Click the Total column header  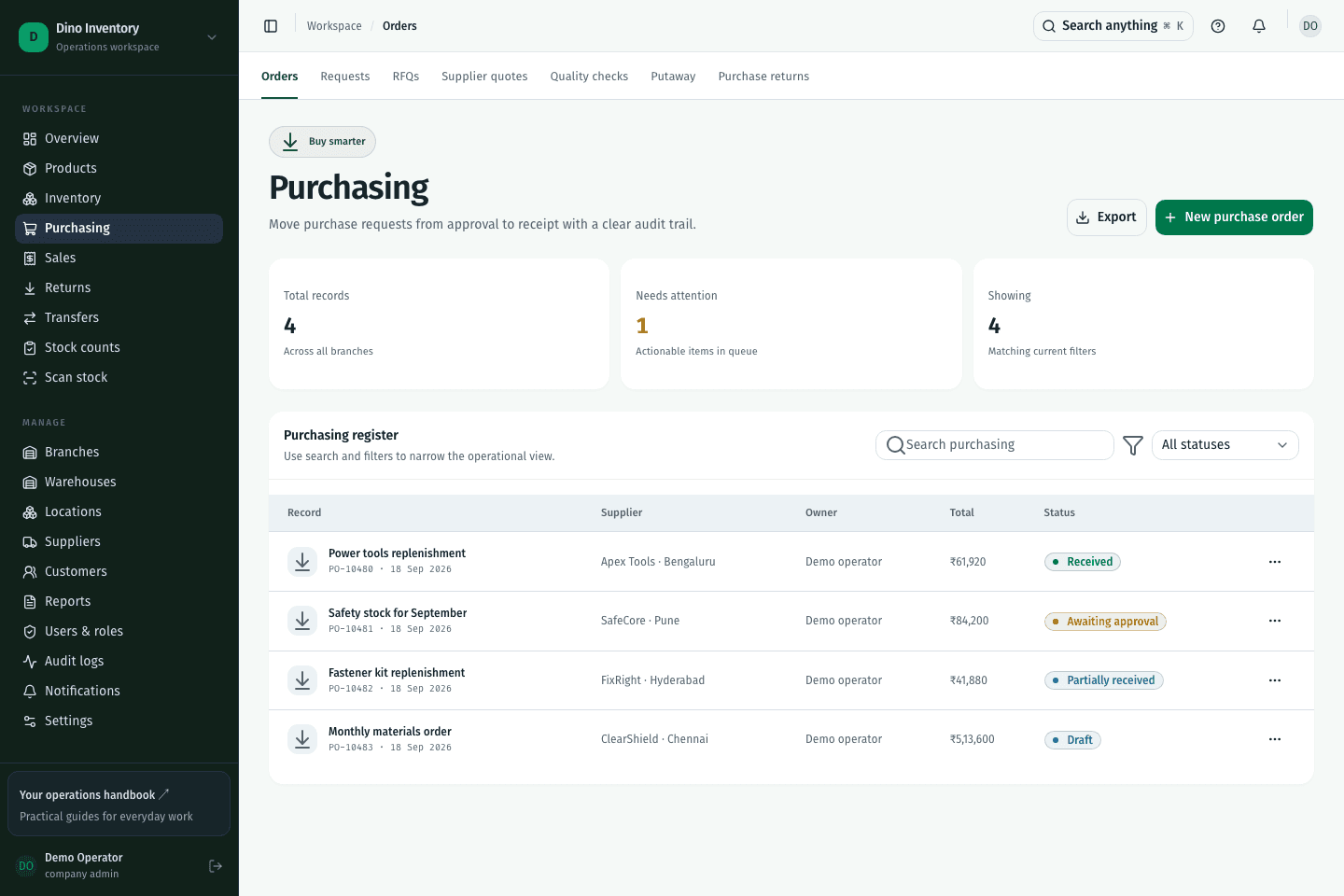[x=962, y=512]
